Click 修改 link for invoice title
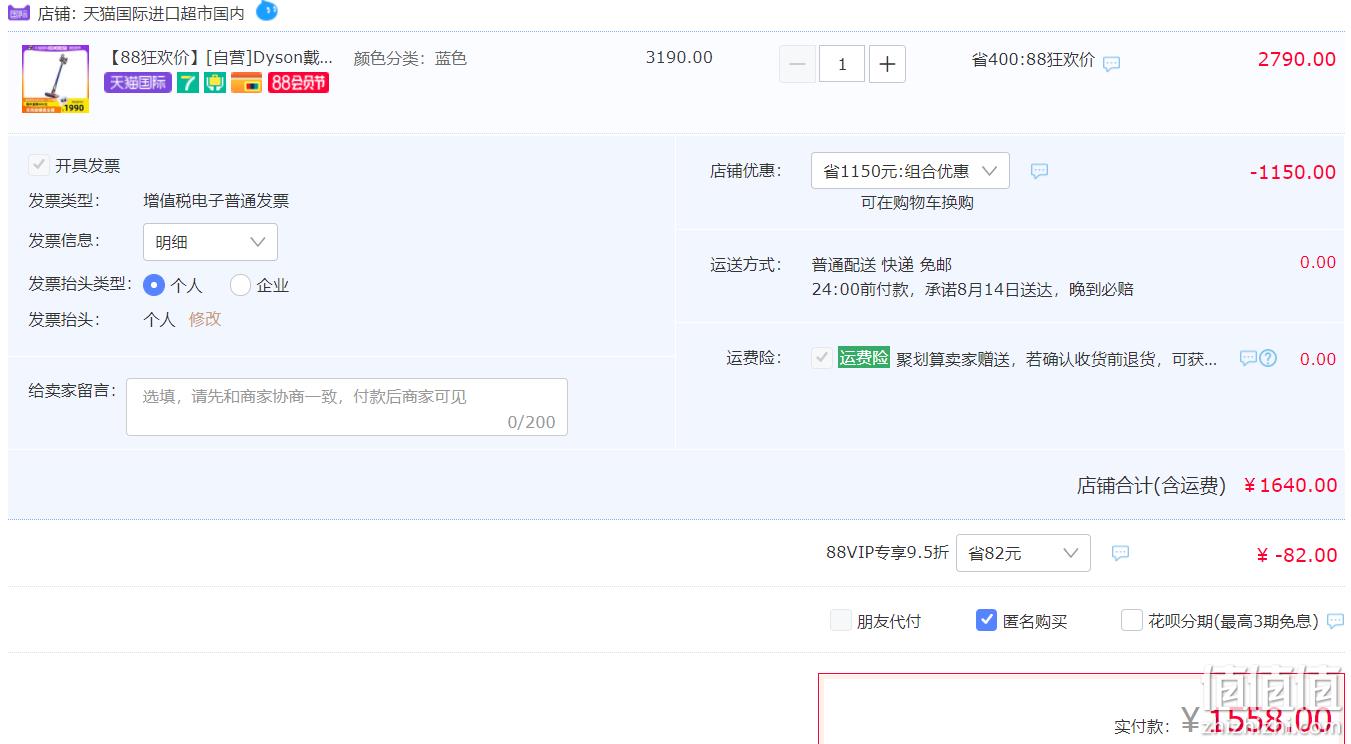This screenshot has width=1351, height=744. [x=205, y=319]
